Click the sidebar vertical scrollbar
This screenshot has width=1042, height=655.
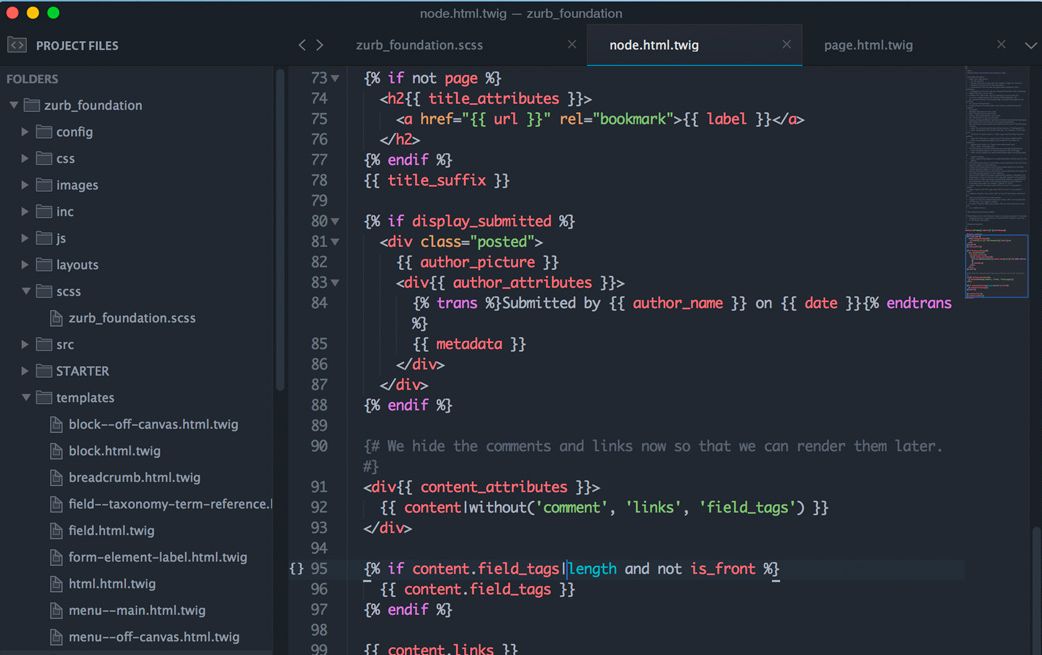(280, 229)
